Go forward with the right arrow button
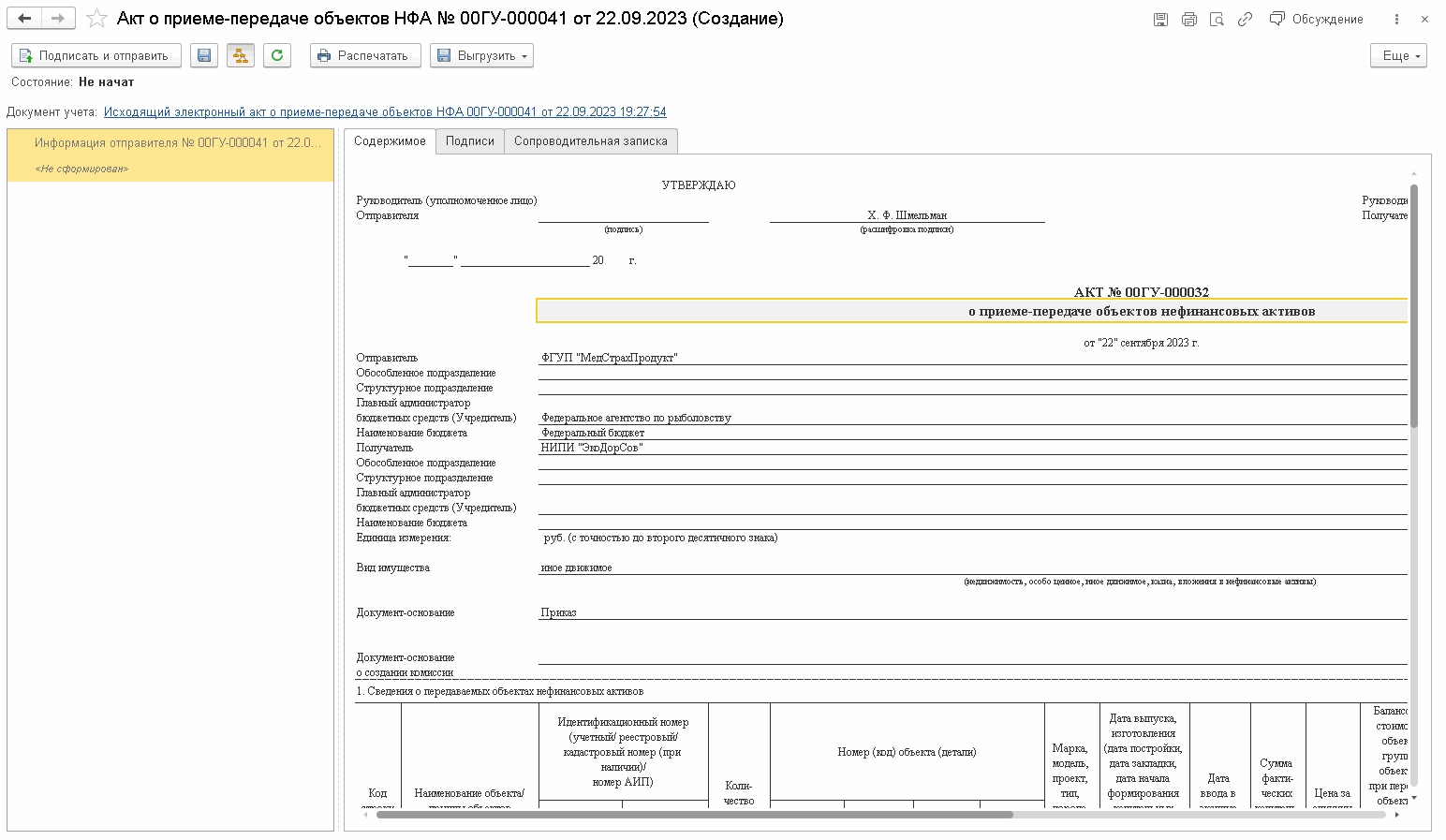Screen dimensions: 1446x840 [x=58, y=18]
